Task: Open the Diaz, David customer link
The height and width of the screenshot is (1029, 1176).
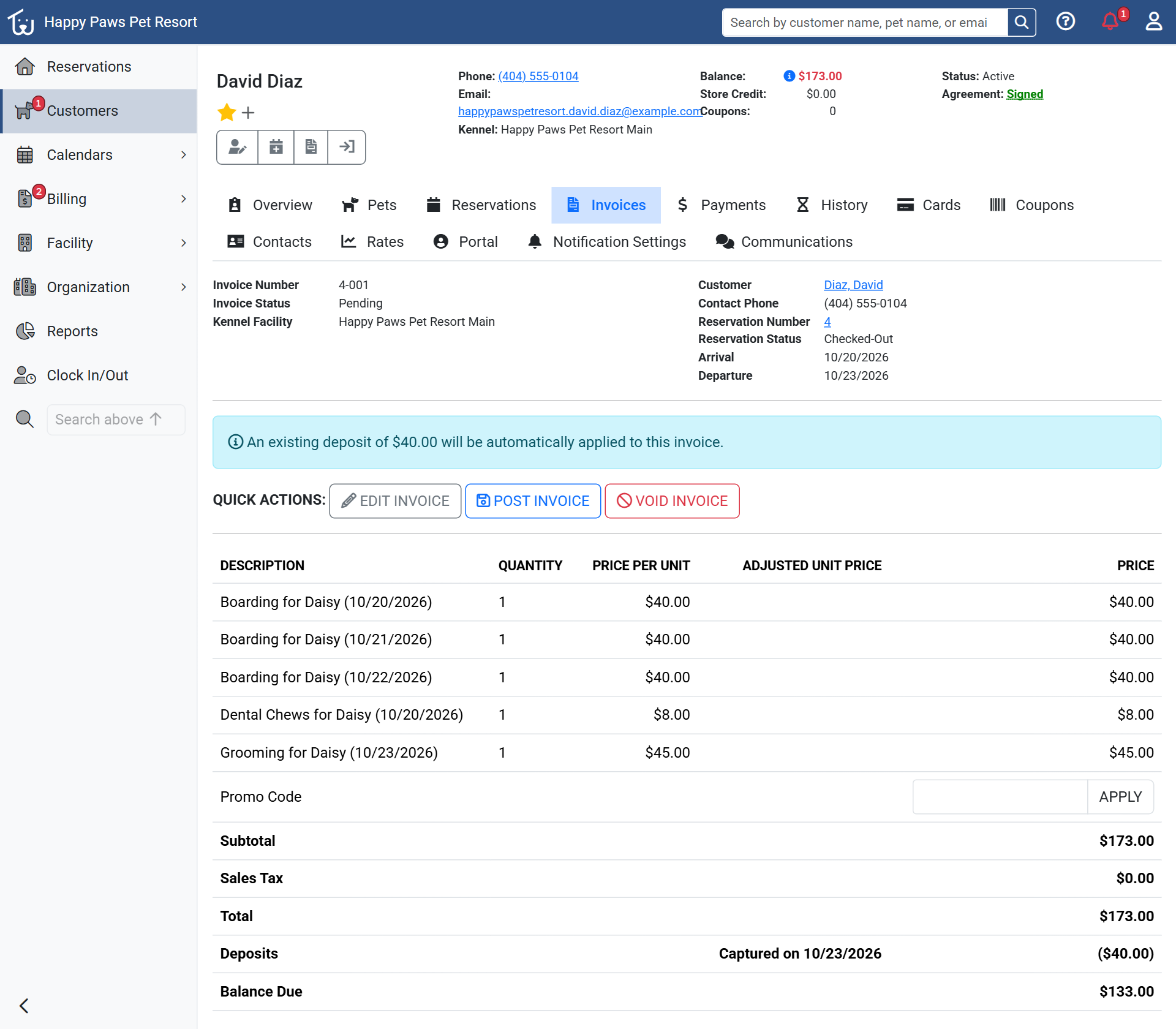Action: pyautogui.click(x=853, y=285)
